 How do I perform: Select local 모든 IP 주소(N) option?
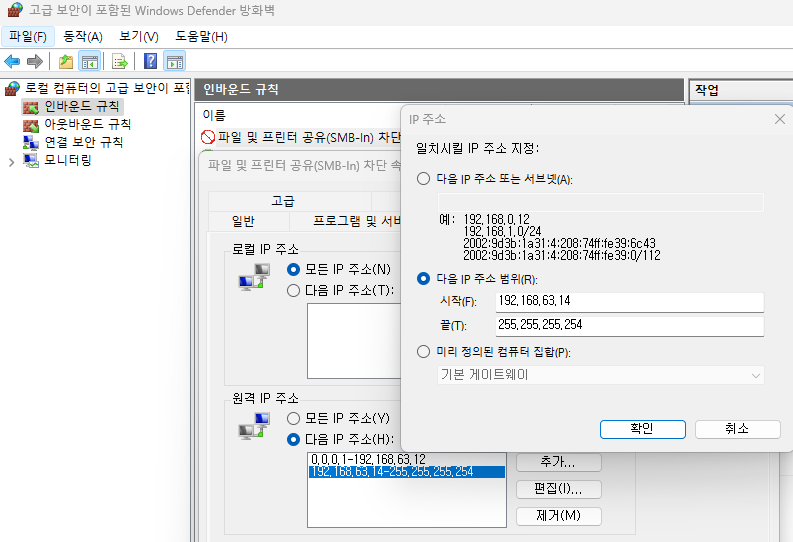[x=293, y=269]
